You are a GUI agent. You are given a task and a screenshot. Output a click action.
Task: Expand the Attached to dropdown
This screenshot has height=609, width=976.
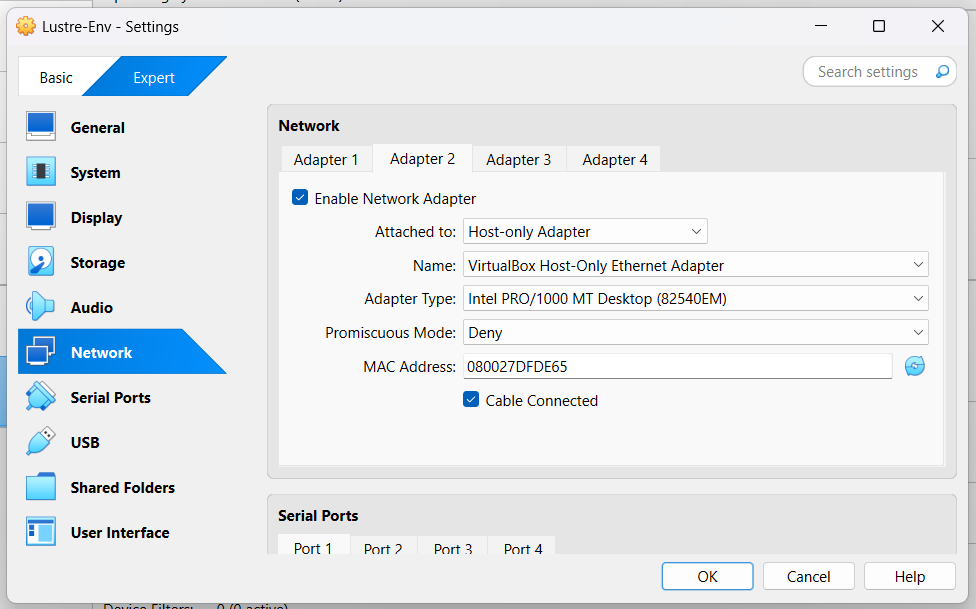pos(585,232)
